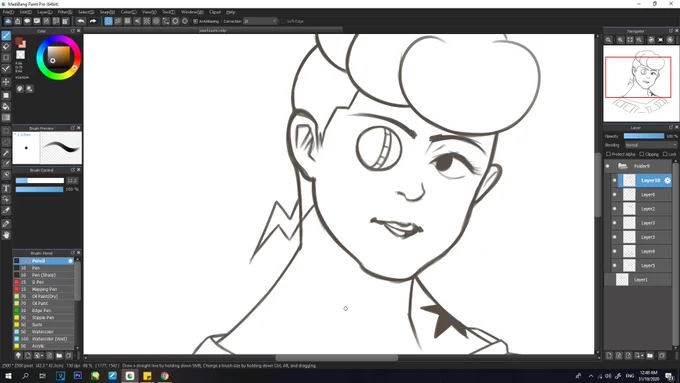Click the highlighted Snap Off icon
Screen dimensions: 680x383
pyautogui.click(x=108, y=21)
